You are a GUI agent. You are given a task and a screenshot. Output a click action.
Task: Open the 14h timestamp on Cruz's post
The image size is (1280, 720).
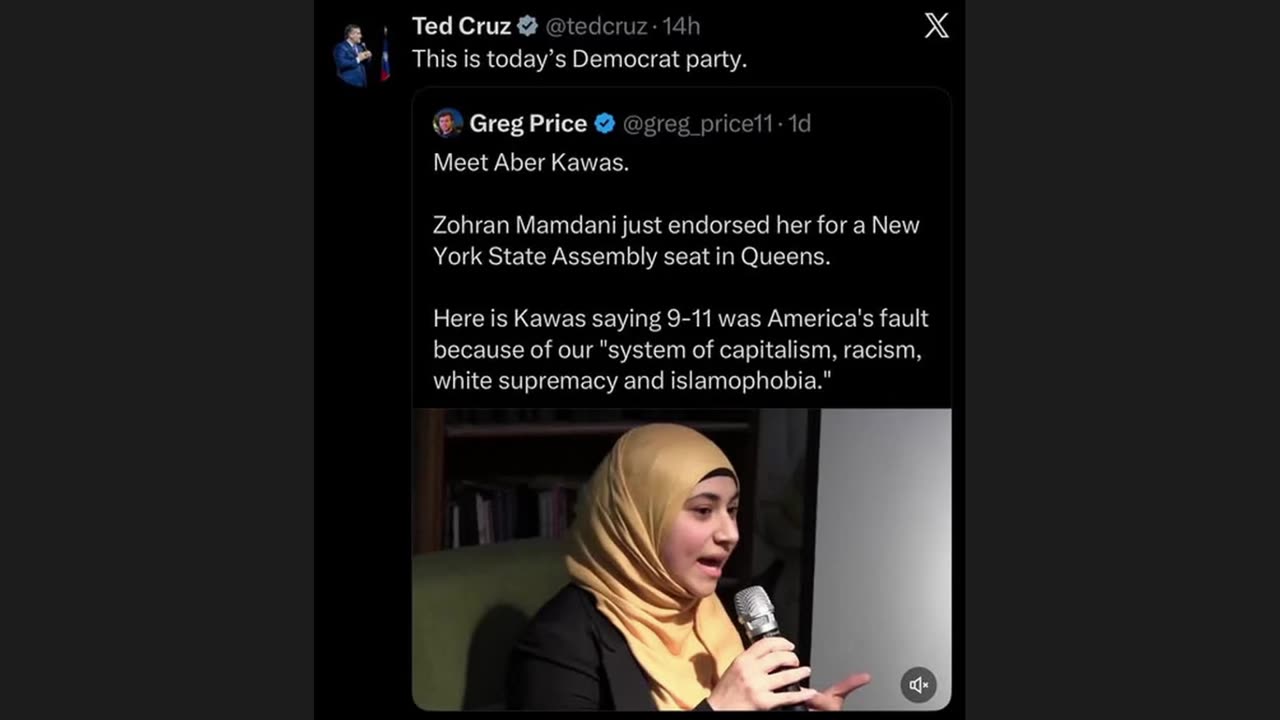click(681, 27)
